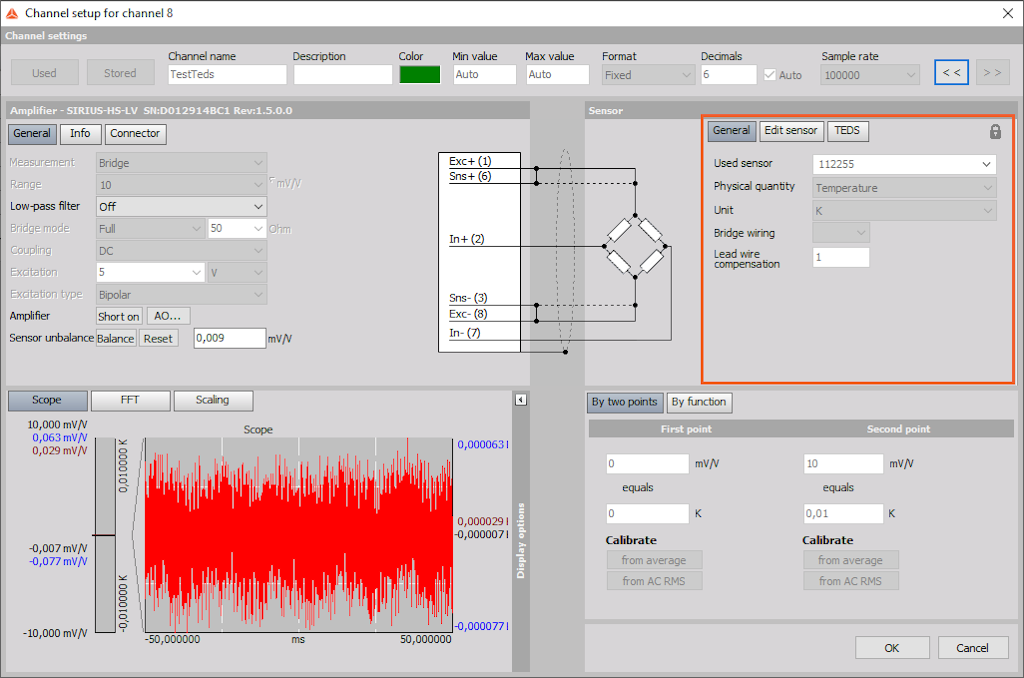This screenshot has width=1024, height=678.
Task: Open the Edit sensor tab
Action: (791, 131)
